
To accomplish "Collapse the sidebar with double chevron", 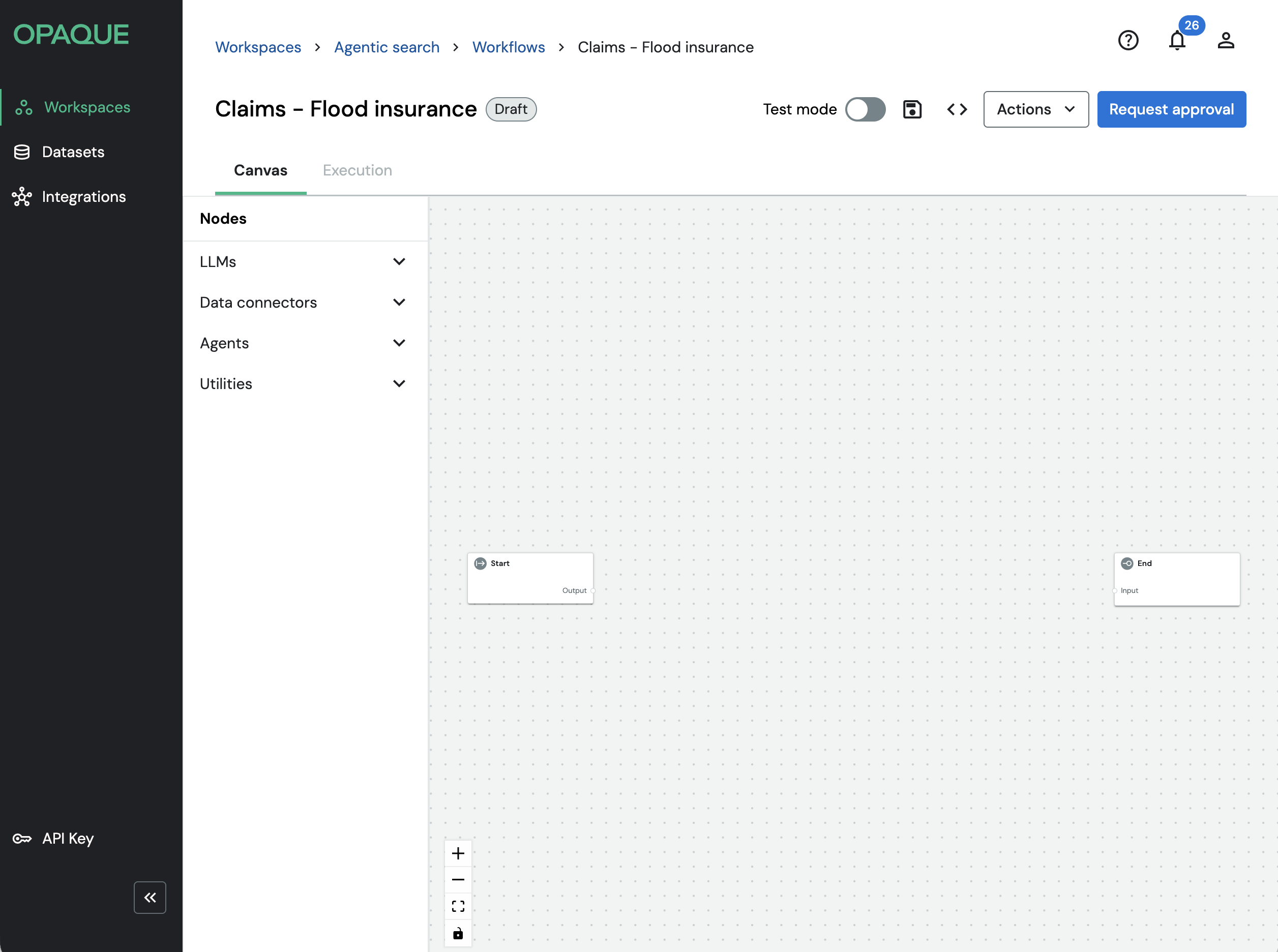I will click(x=150, y=897).
